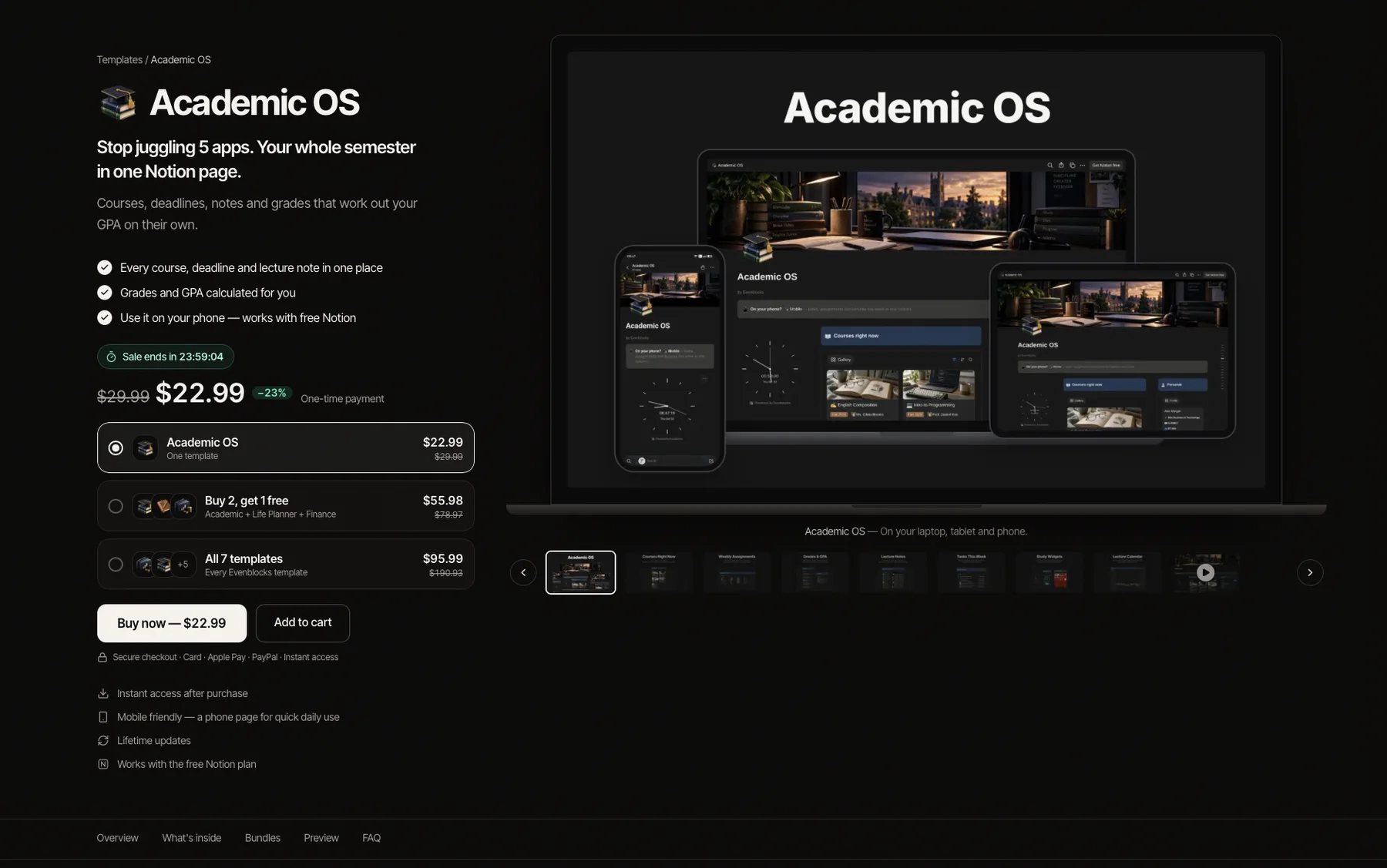This screenshot has width=1387, height=868.
Task: Click the refresh icon beside Lifetime updates
Action: pos(103,740)
